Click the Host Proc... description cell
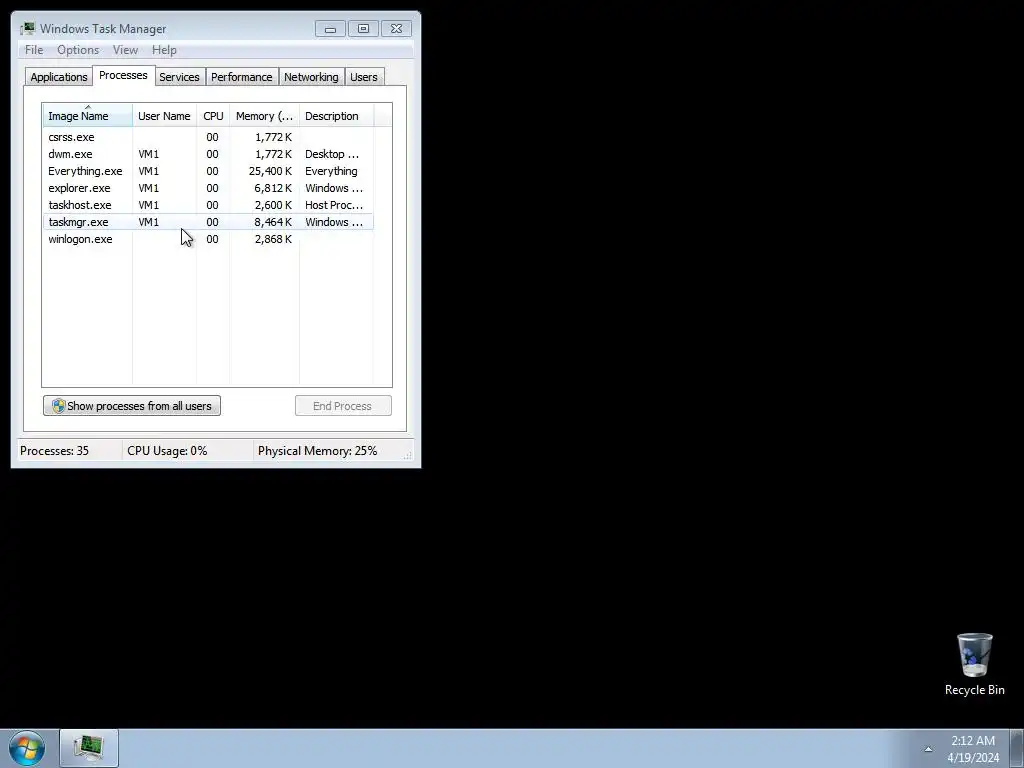The height and width of the screenshot is (768, 1024). pyautogui.click(x=334, y=205)
